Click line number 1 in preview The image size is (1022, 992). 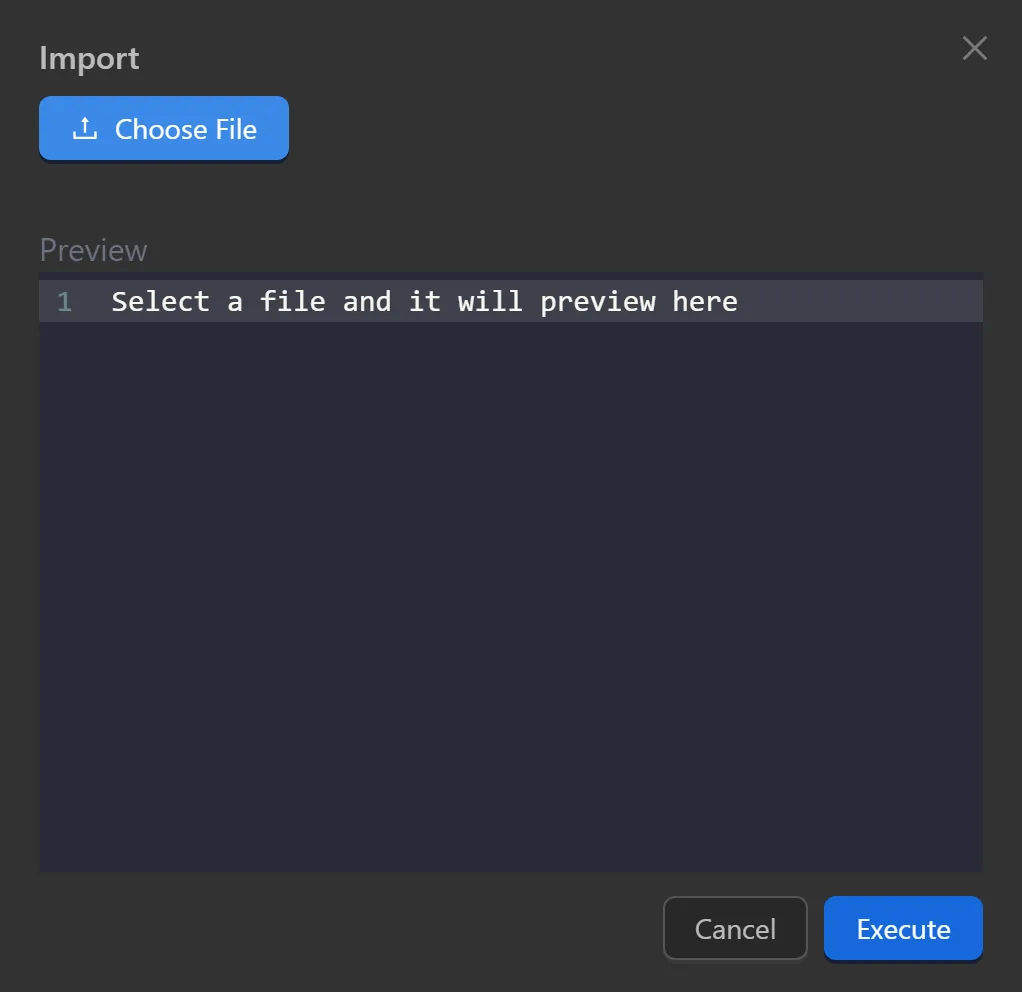coord(64,301)
